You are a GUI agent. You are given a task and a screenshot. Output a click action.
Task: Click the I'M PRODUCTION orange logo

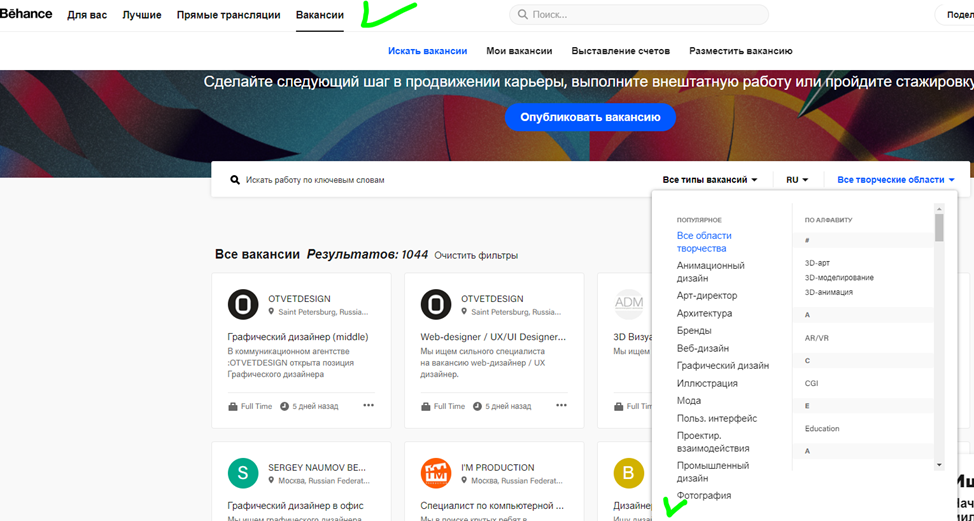click(x=436, y=473)
